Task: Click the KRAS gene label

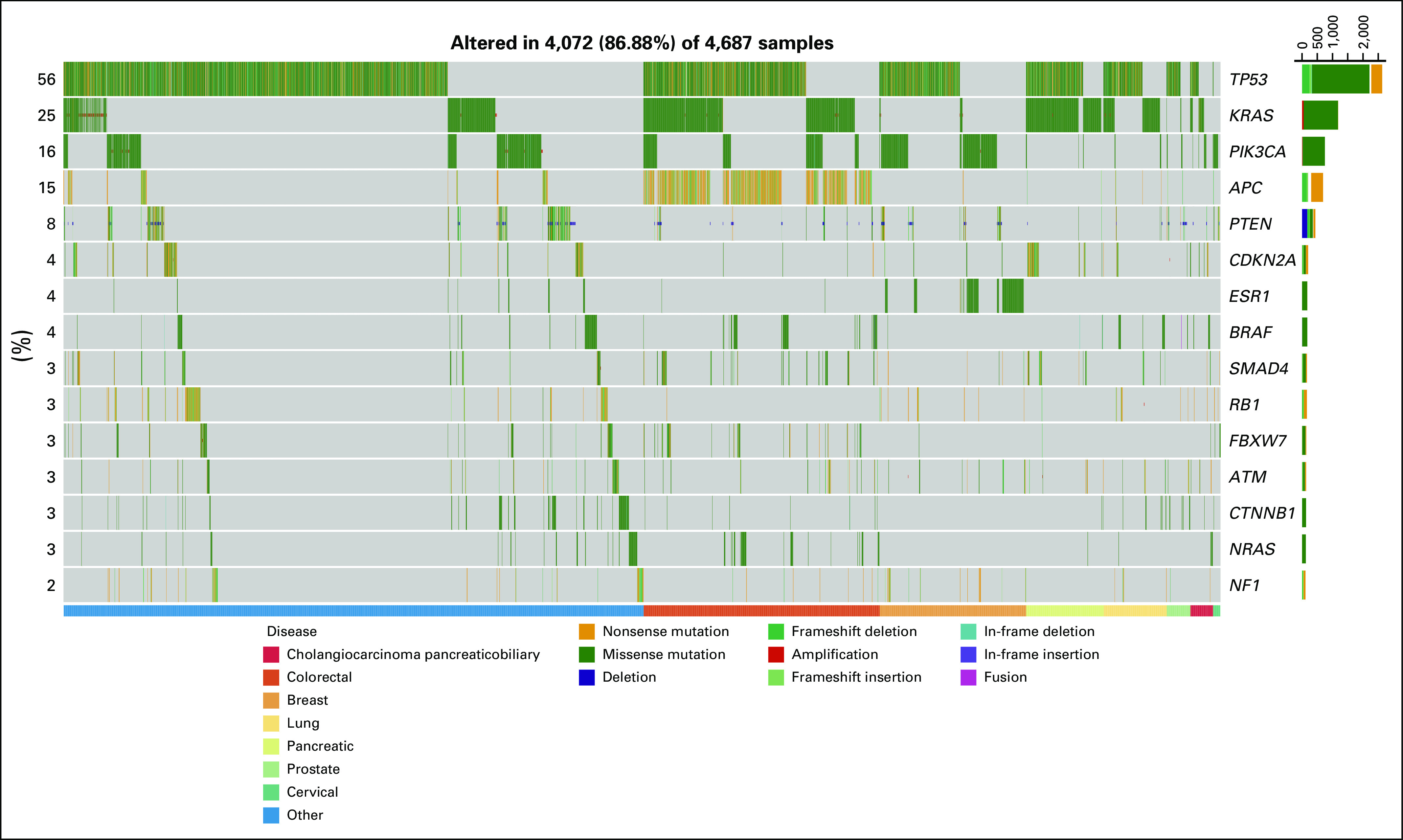Action: pos(1251,116)
